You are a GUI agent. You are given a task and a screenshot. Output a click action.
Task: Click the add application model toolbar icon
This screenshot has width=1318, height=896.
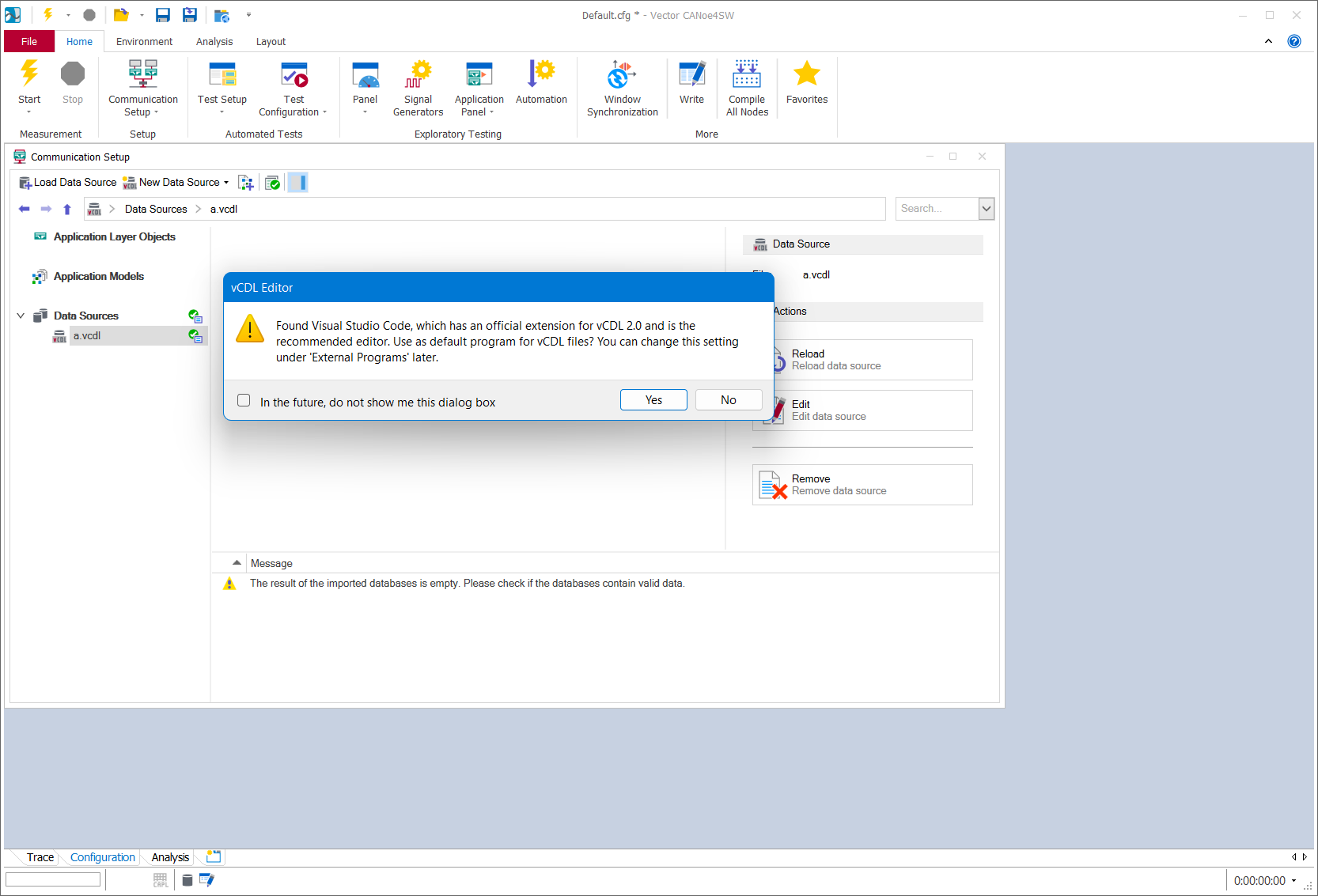tap(247, 183)
